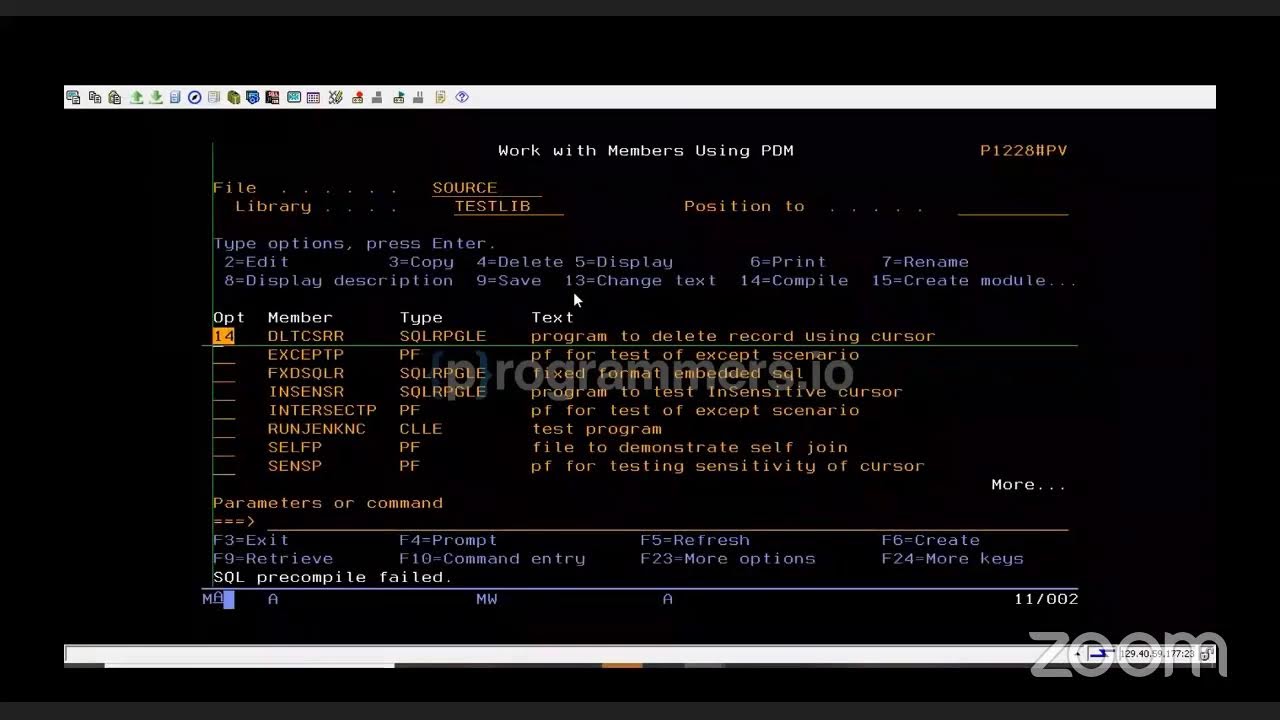Click the Opt field next to SELFP
Screen dimensions: 1280x720
[224, 447]
